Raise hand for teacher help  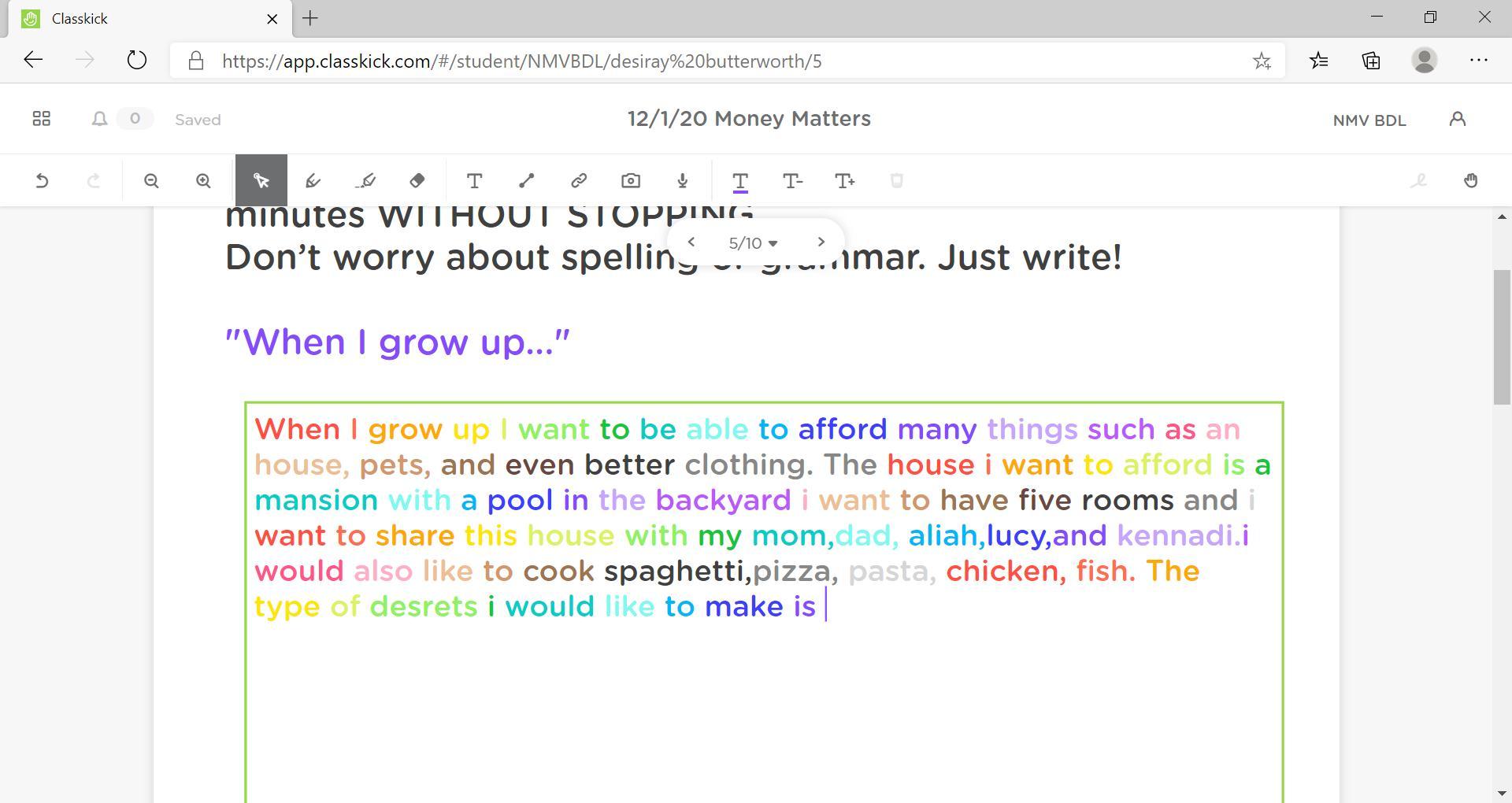[1471, 181]
